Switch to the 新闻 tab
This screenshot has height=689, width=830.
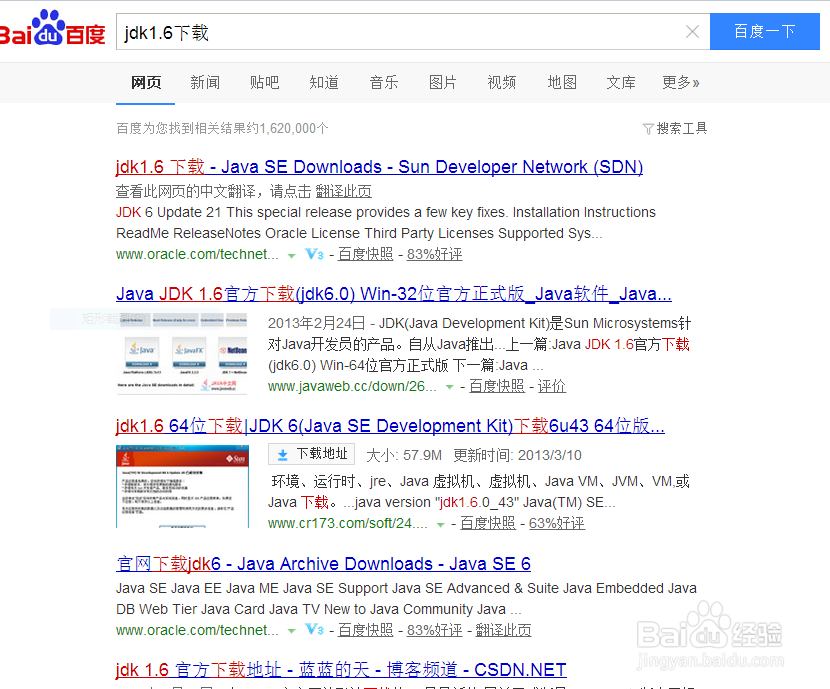click(x=205, y=83)
